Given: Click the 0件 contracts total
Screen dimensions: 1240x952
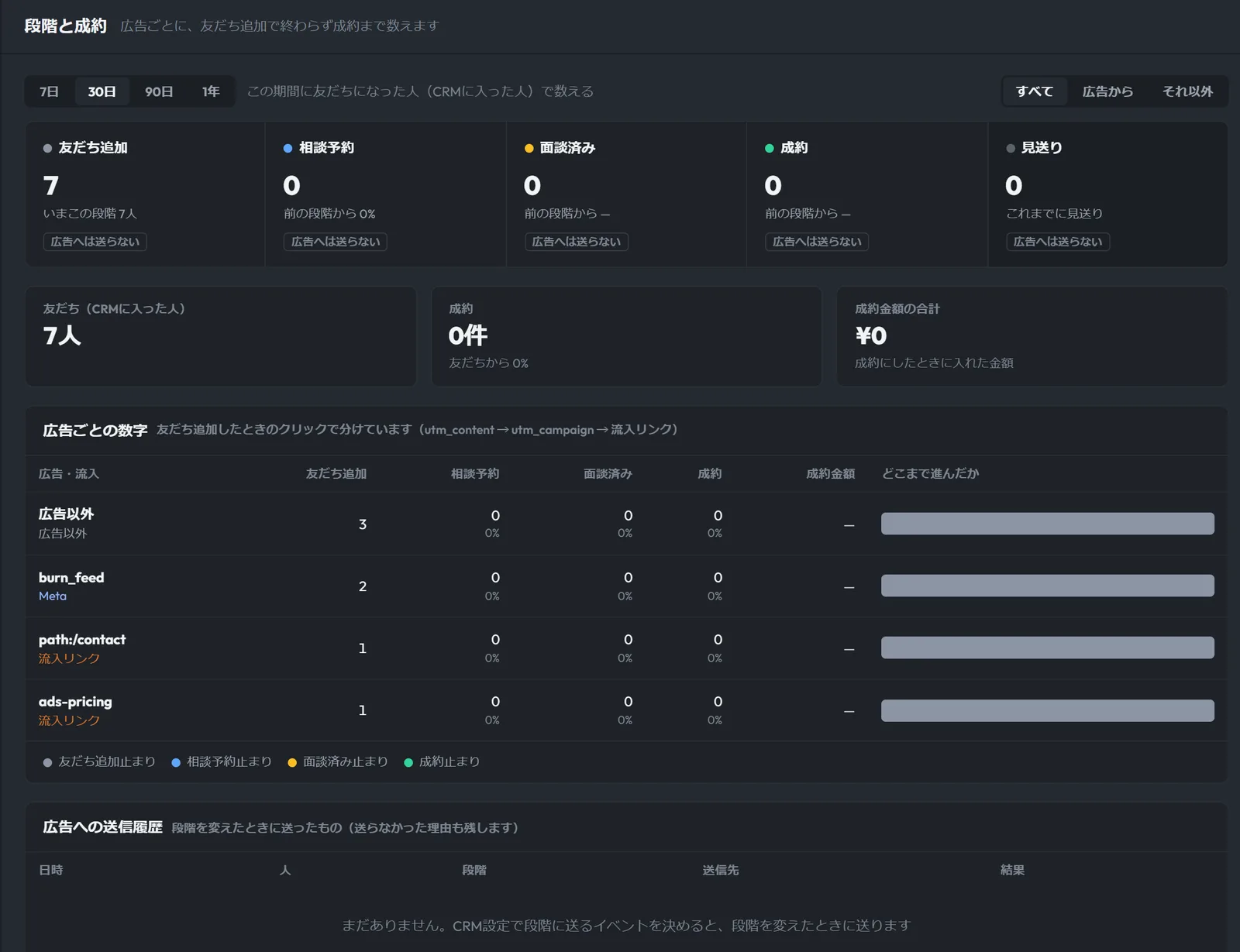Looking at the screenshot, I should click(468, 335).
